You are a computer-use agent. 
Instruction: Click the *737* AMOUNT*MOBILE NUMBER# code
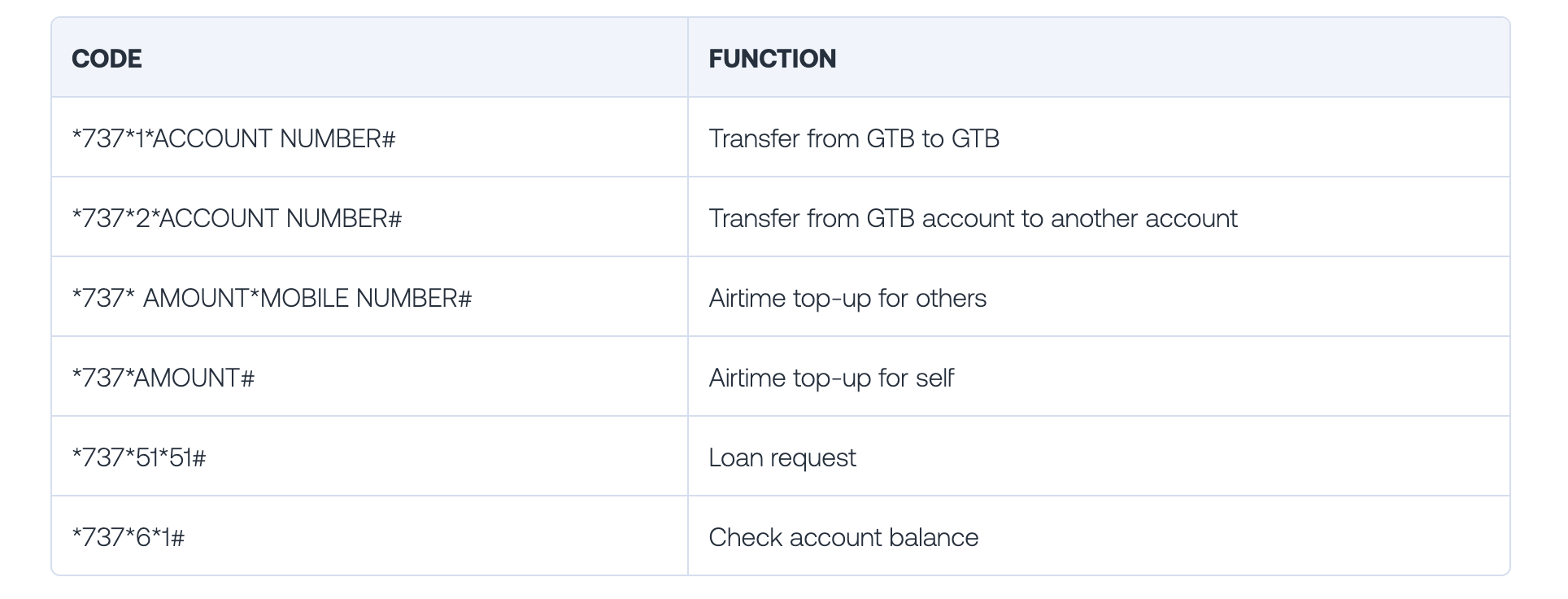pyautogui.click(x=272, y=298)
